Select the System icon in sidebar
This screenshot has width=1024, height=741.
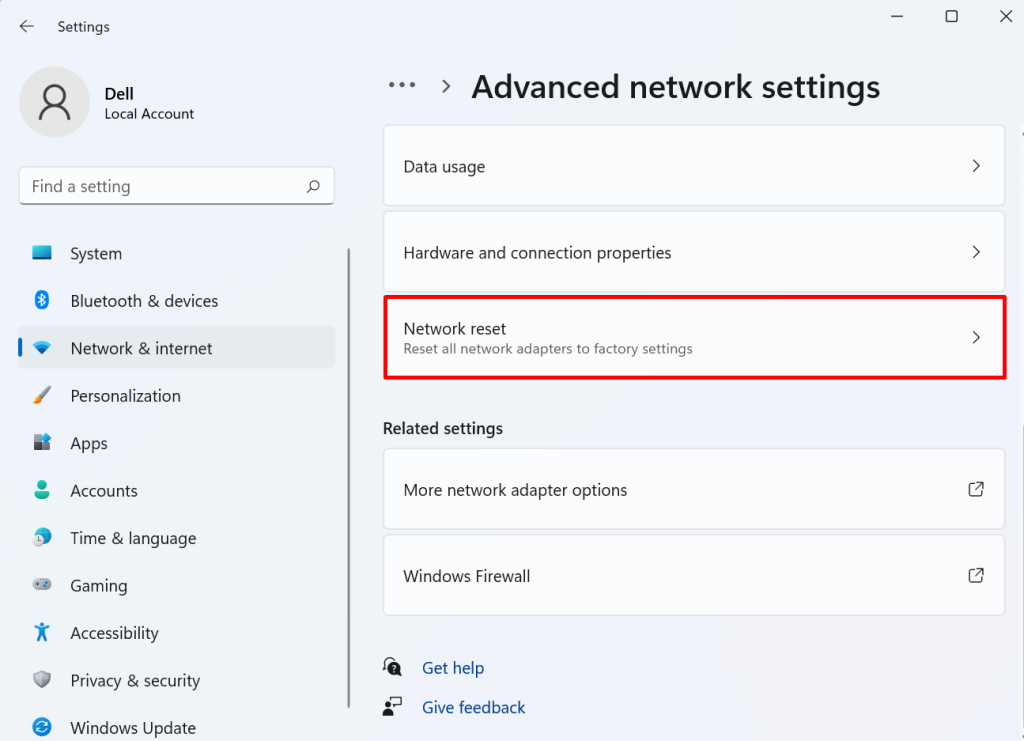pos(40,253)
